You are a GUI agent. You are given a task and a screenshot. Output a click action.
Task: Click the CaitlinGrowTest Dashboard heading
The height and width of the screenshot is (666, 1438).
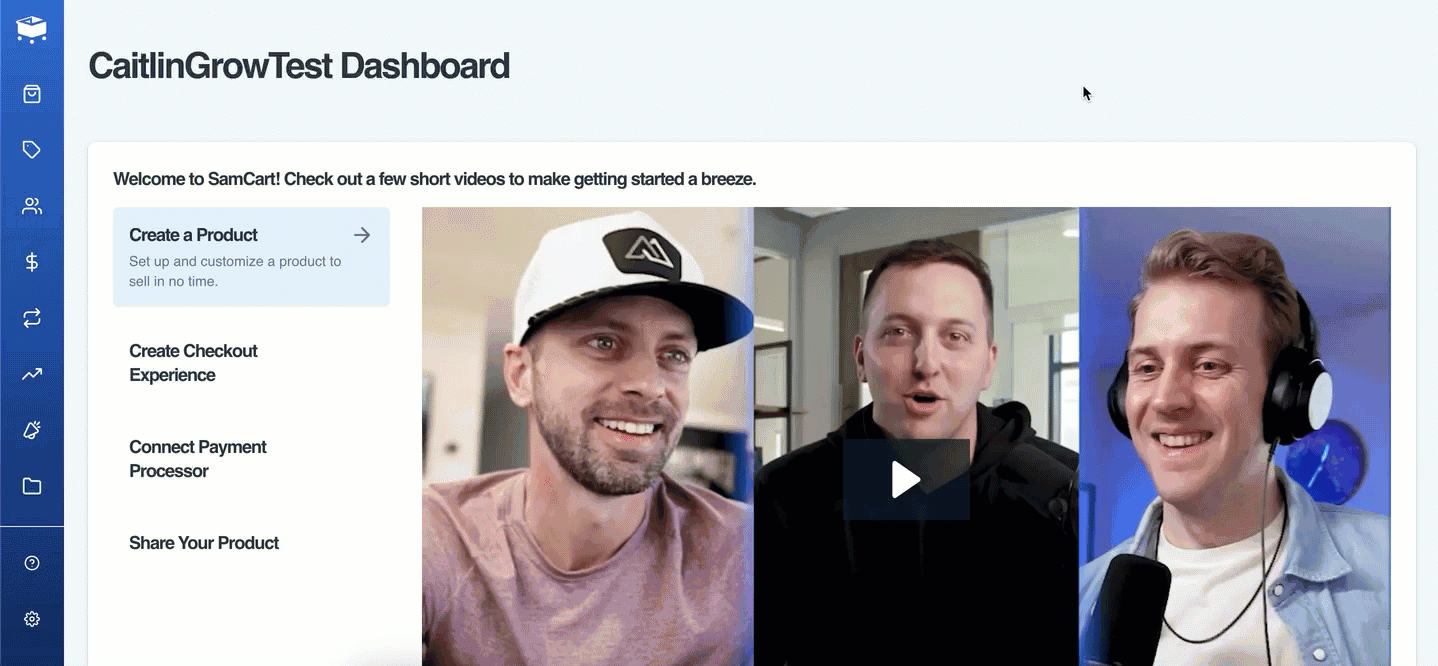coord(299,66)
